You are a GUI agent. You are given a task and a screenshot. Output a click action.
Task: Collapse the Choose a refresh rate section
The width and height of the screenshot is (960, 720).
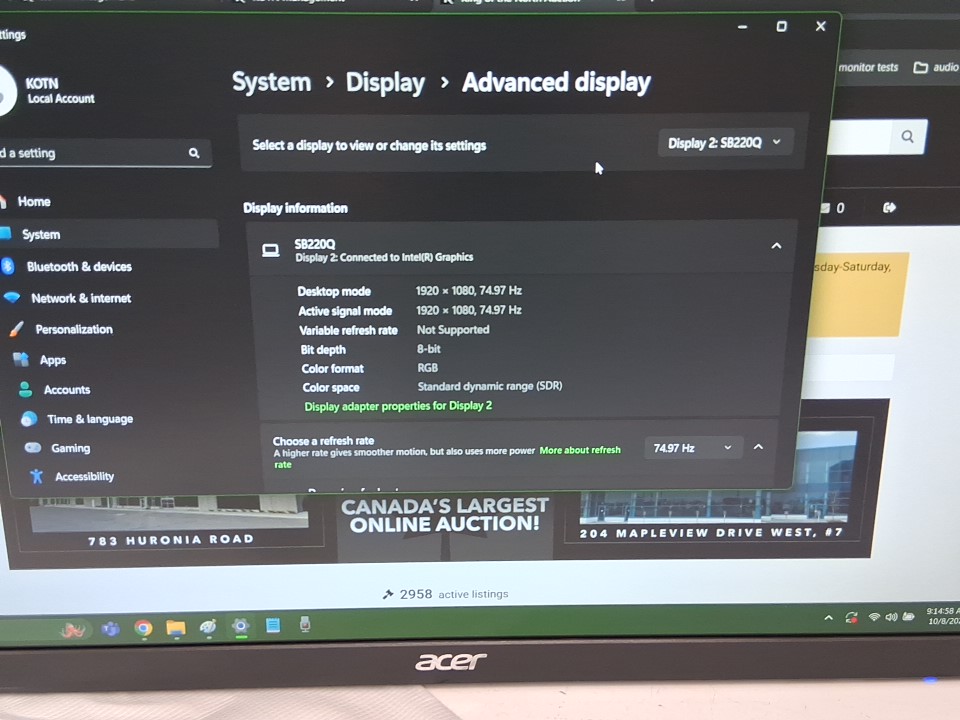coord(758,447)
